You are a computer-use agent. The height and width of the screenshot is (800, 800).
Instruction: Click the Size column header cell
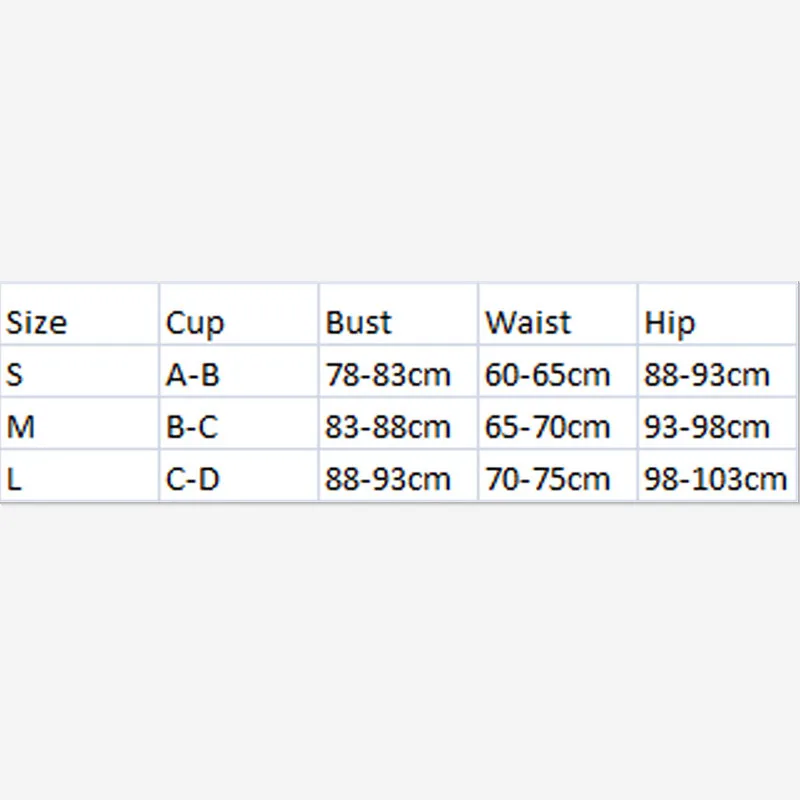[80, 314]
